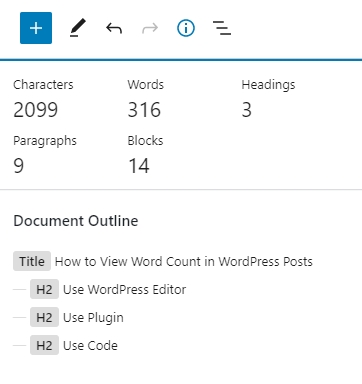Image resolution: width=362 pixels, height=384 pixels.
Task: Click the H2 badge beside Use Plugin
Action: pyautogui.click(x=44, y=317)
